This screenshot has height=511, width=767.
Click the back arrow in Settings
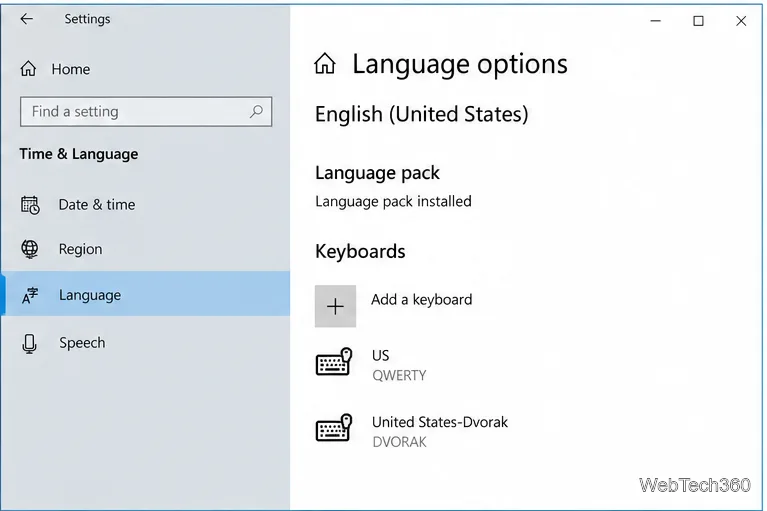[26, 19]
